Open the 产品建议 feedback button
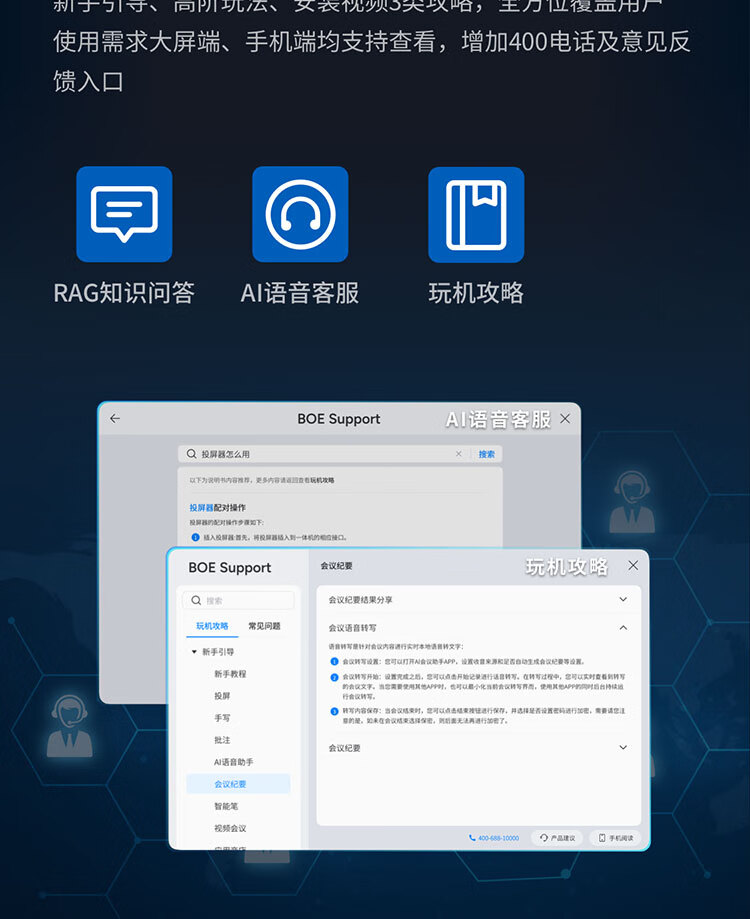Viewport: 750px width, 919px height. 557,838
